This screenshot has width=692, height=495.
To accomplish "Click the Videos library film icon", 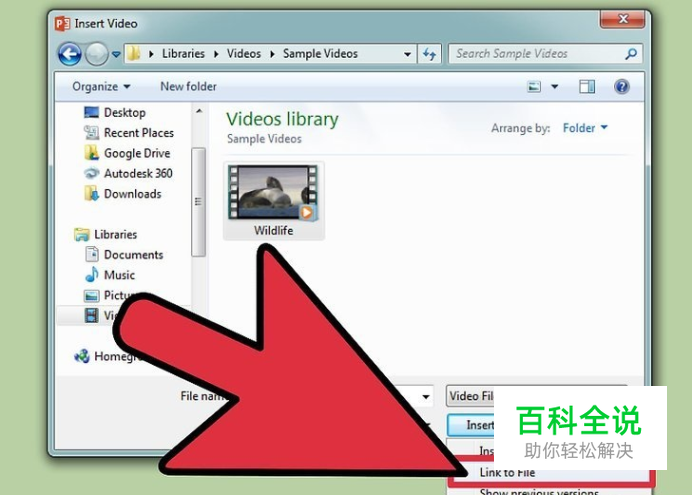I will tap(91, 315).
